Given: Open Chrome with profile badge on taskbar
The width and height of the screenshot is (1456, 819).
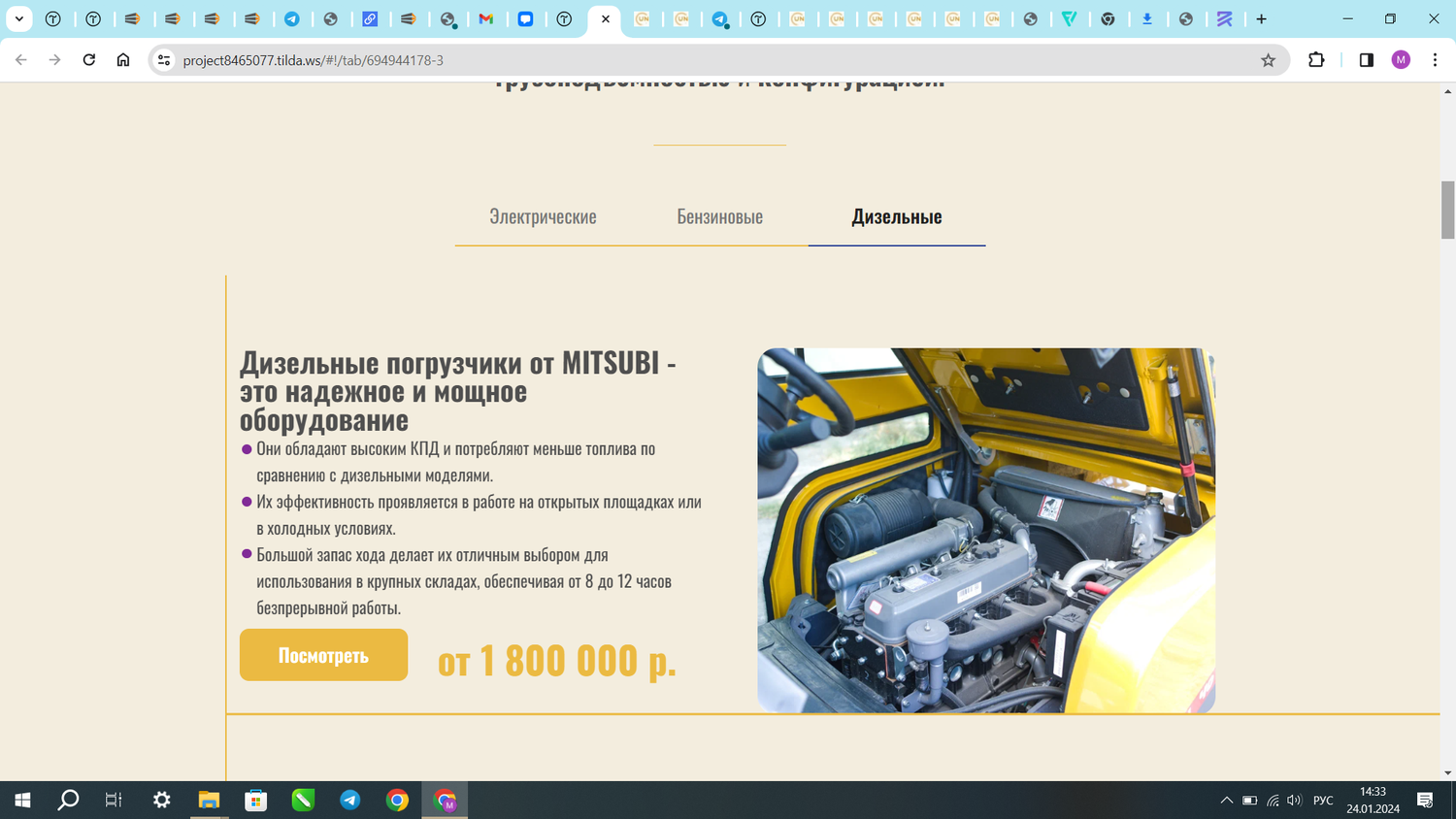Looking at the screenshot, I should coord(445,800).
